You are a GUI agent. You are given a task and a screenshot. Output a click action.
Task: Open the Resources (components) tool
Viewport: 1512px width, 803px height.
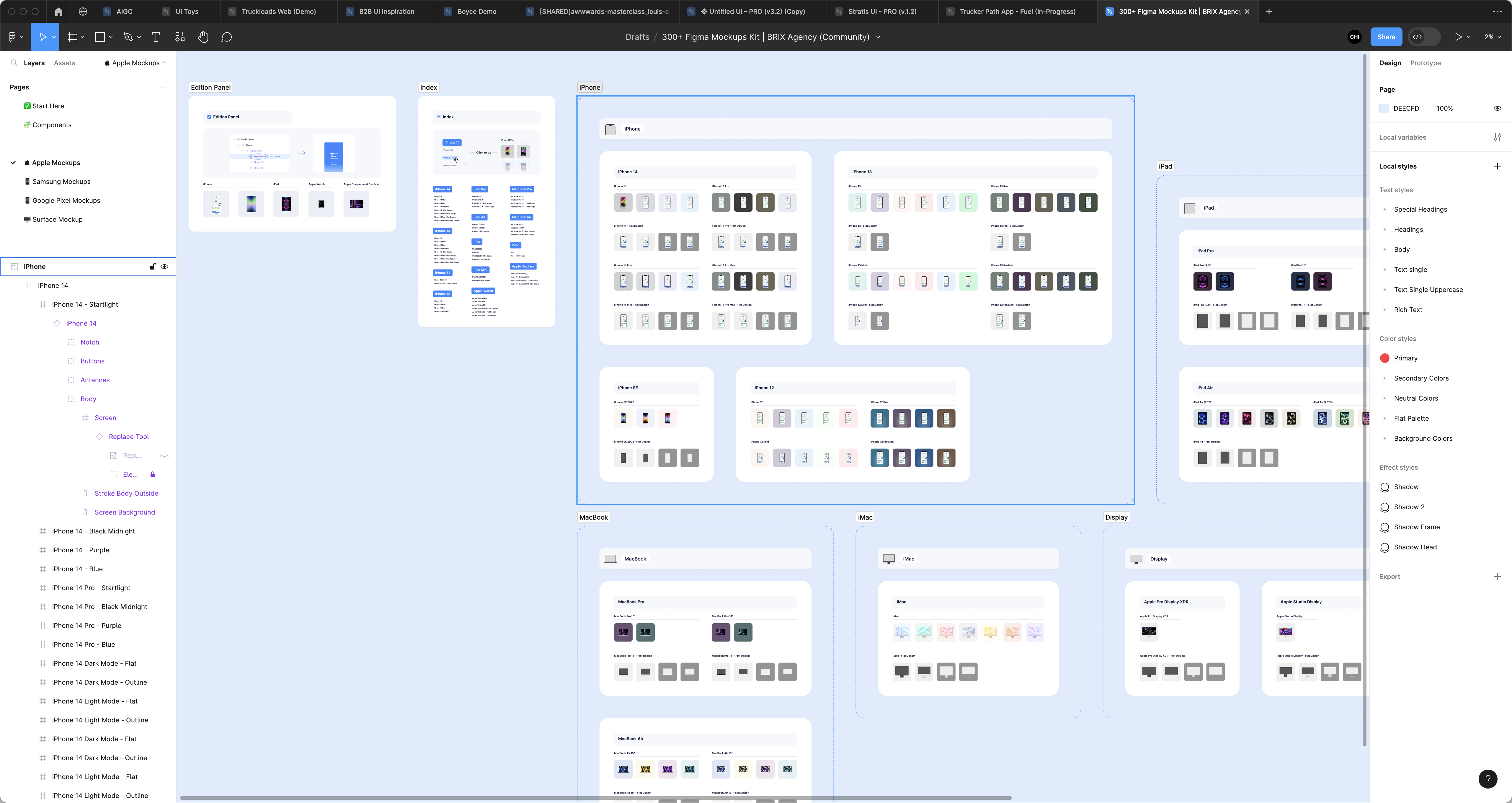coord(179,37)
